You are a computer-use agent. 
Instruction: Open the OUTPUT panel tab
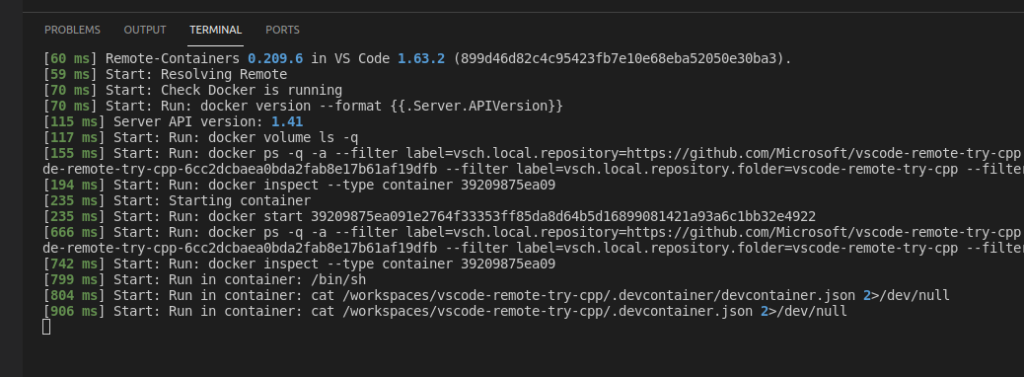point(145,30)
